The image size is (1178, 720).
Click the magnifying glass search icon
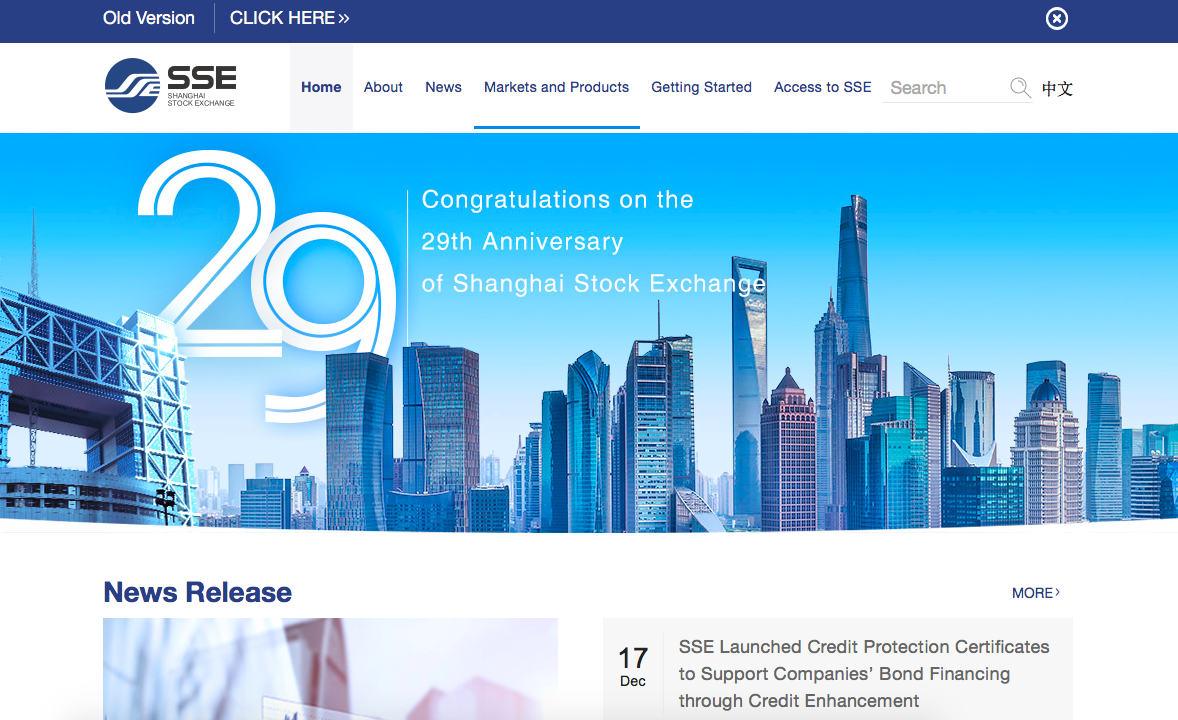(x=1019, y=88)
